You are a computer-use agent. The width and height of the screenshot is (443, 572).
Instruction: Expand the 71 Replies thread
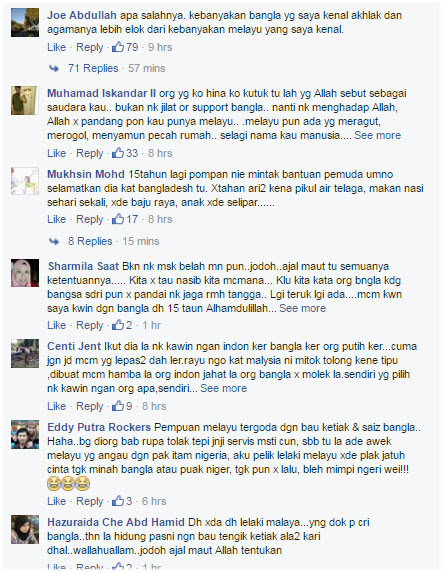pos(93,68)
